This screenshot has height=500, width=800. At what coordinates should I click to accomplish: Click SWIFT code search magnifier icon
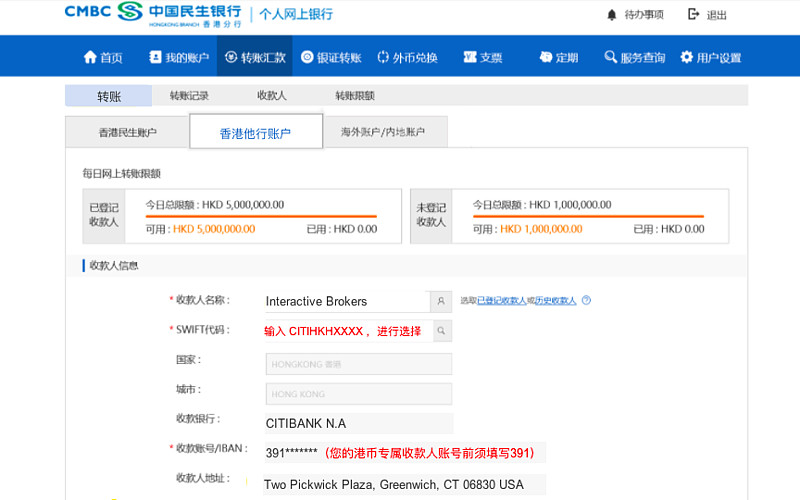(x=442, y=331)
